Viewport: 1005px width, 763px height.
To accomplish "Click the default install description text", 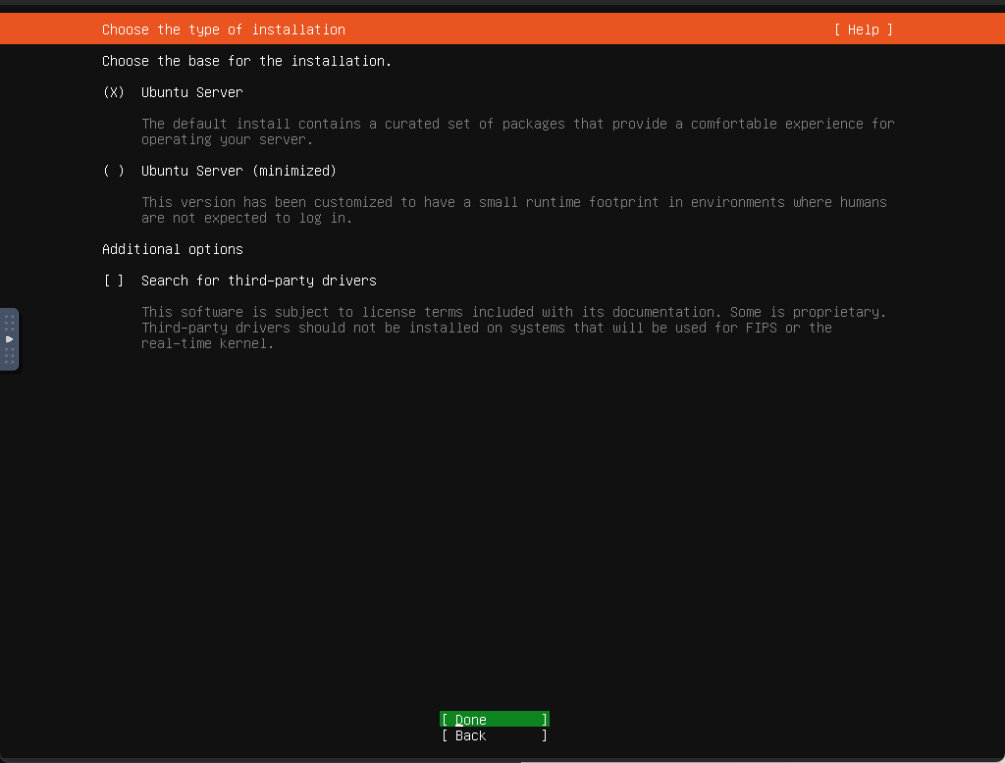I will click(517, 131).
